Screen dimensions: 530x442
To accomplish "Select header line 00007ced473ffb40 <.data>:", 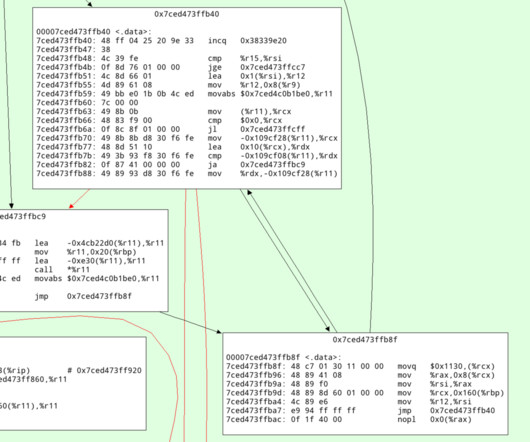I will [x=94, y=32].
